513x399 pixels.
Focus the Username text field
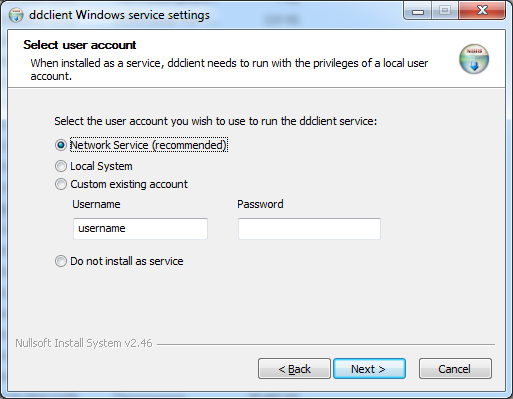tap(140, 229)
